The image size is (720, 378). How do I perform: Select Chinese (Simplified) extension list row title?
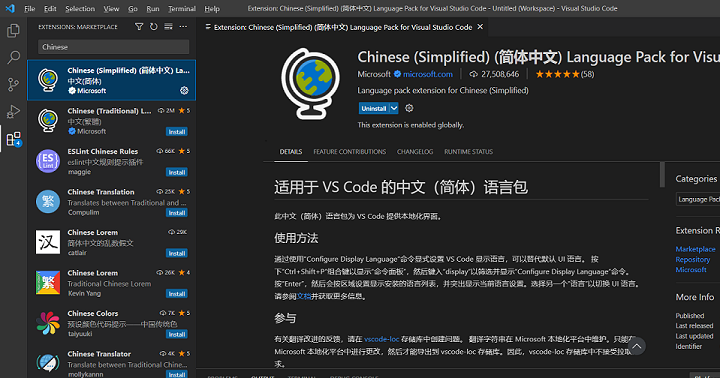click(128, 70)
